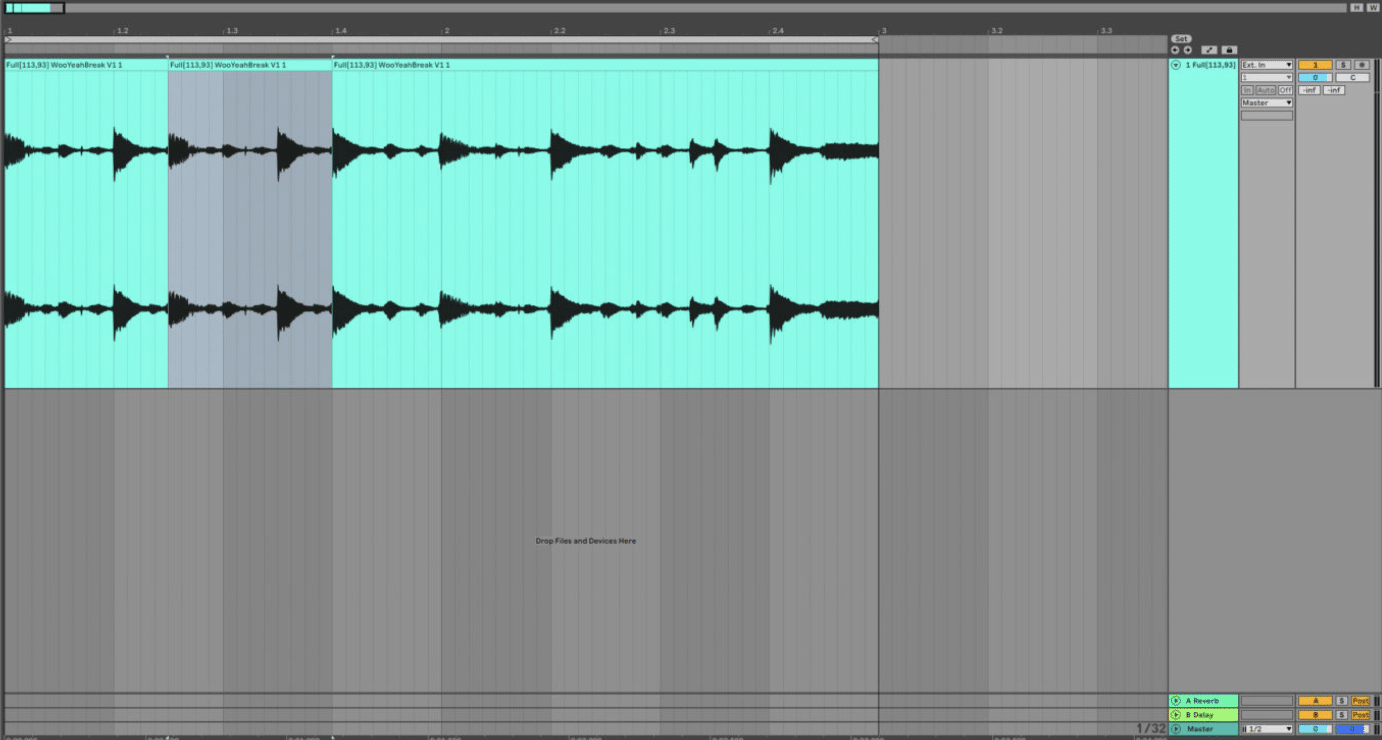
Task: Click beat marker 1.2 on ruler
Action: click(122, 31)
